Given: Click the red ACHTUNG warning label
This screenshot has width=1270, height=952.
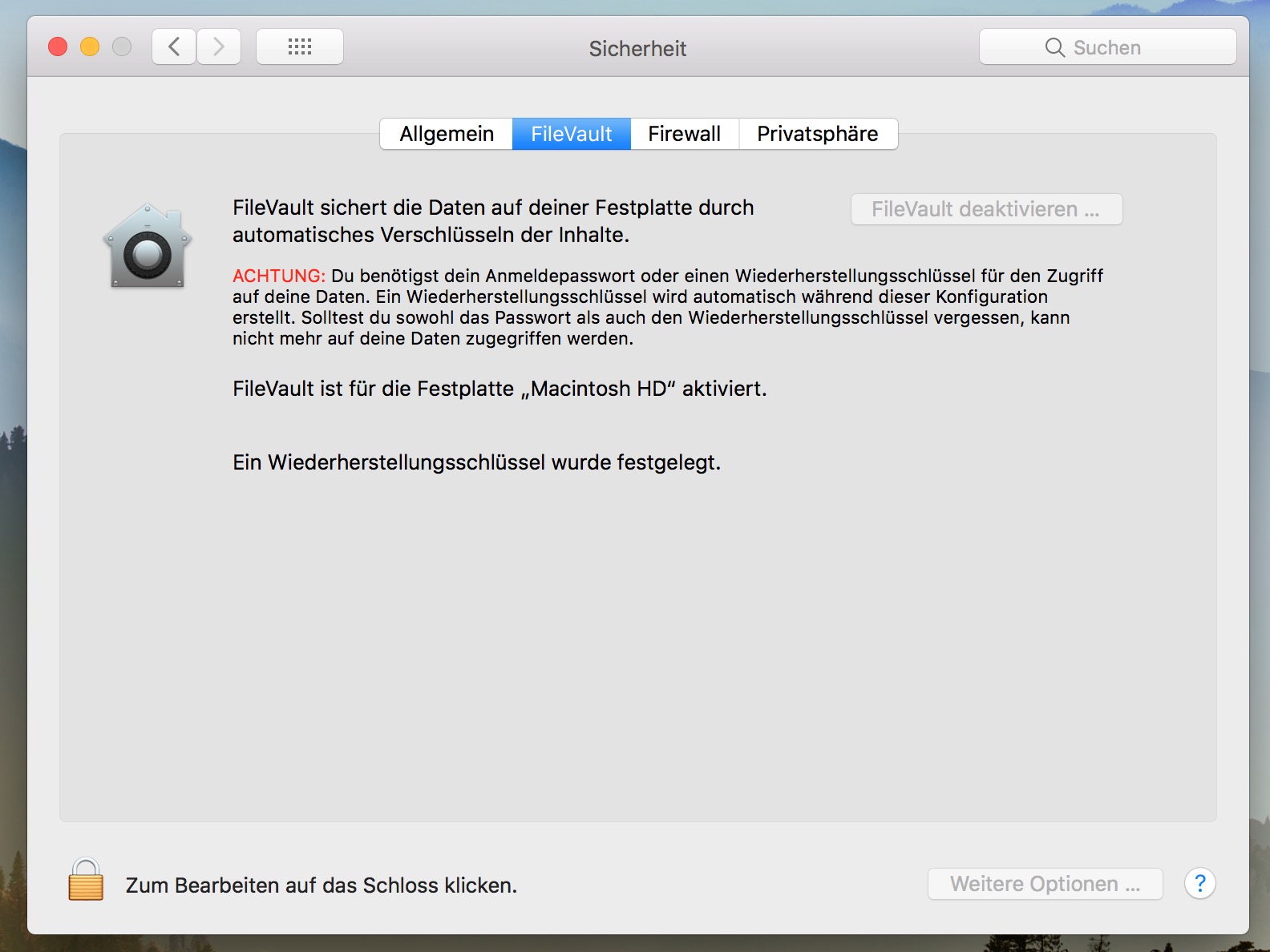Looking at the screenshot, I should click(279, 276).
